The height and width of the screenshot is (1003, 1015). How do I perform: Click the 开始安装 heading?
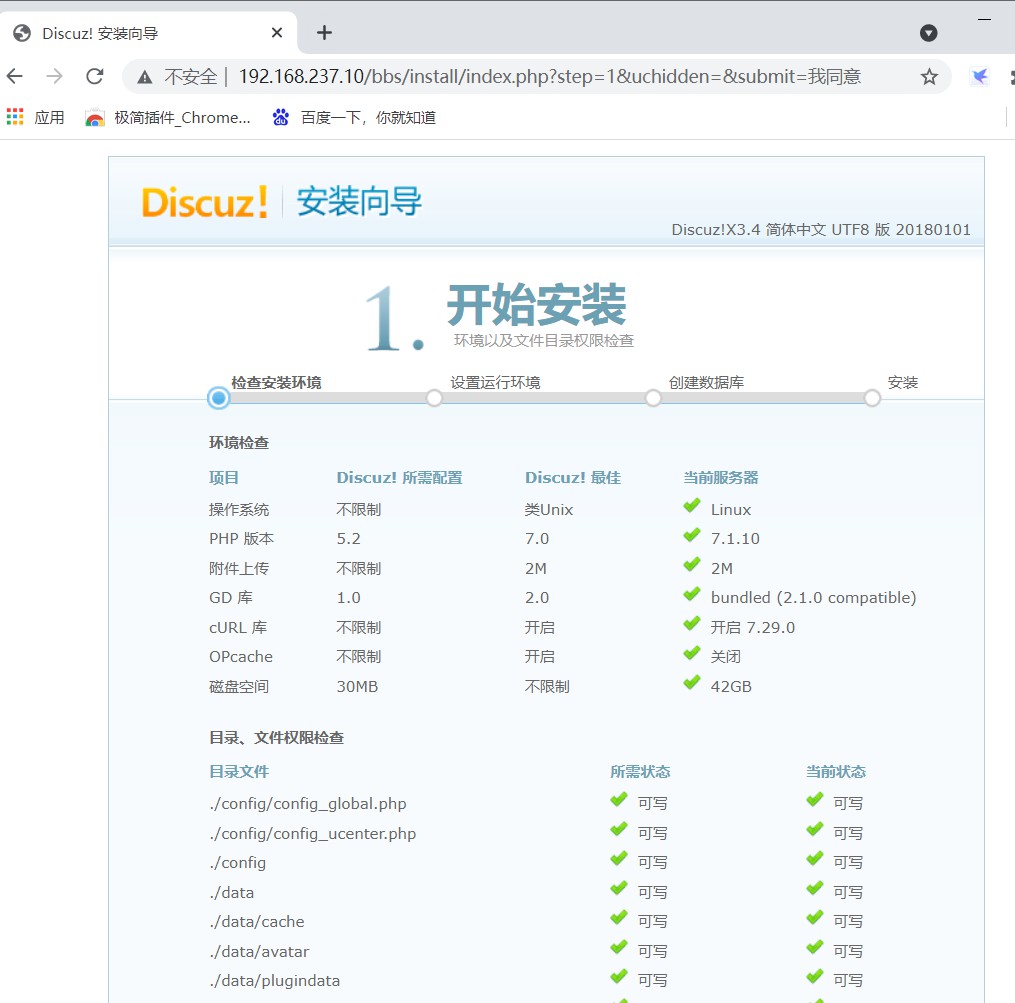[537, 305]
